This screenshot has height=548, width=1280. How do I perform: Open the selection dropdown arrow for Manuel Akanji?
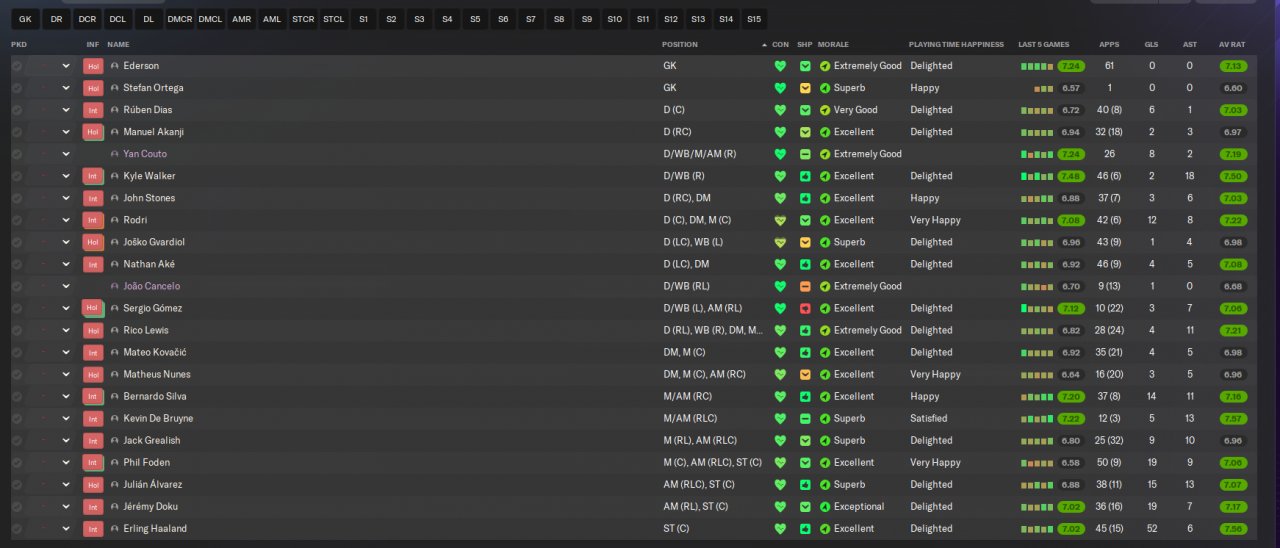(66, 132)
